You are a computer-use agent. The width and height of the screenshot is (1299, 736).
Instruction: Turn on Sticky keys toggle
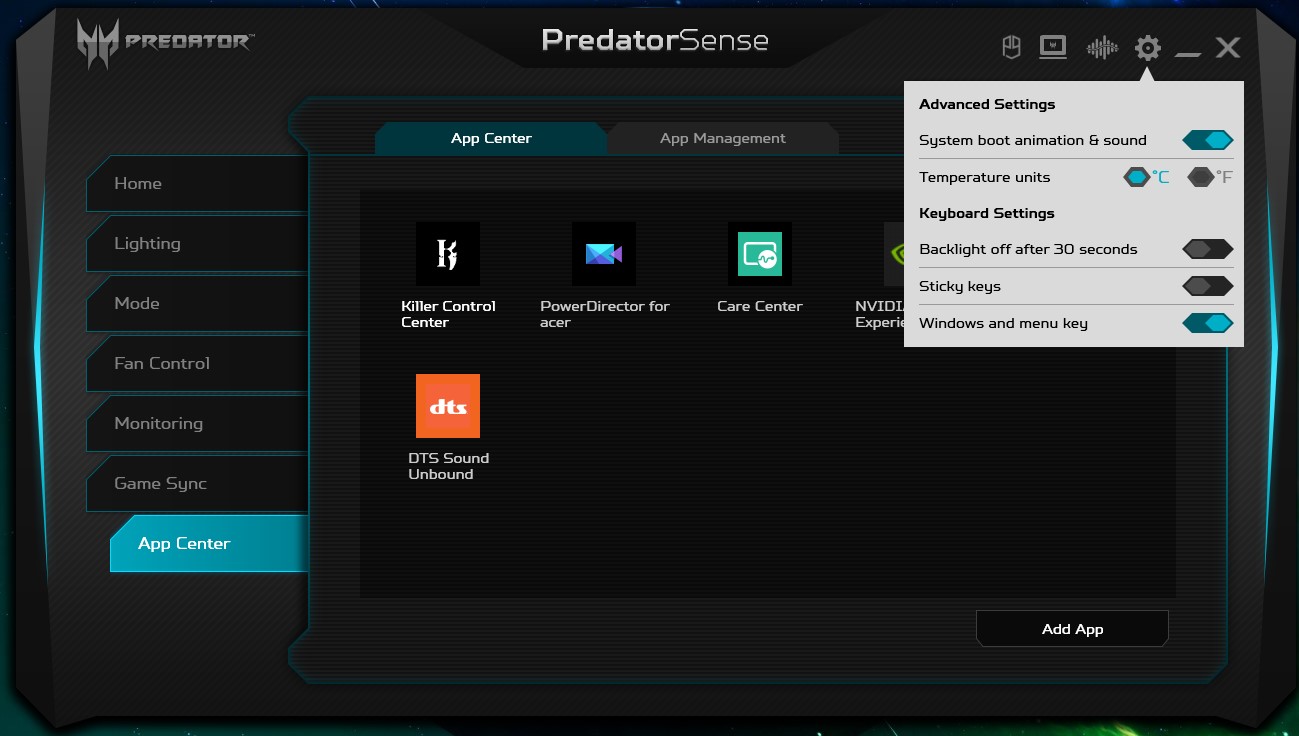[x=1207, y=286]
